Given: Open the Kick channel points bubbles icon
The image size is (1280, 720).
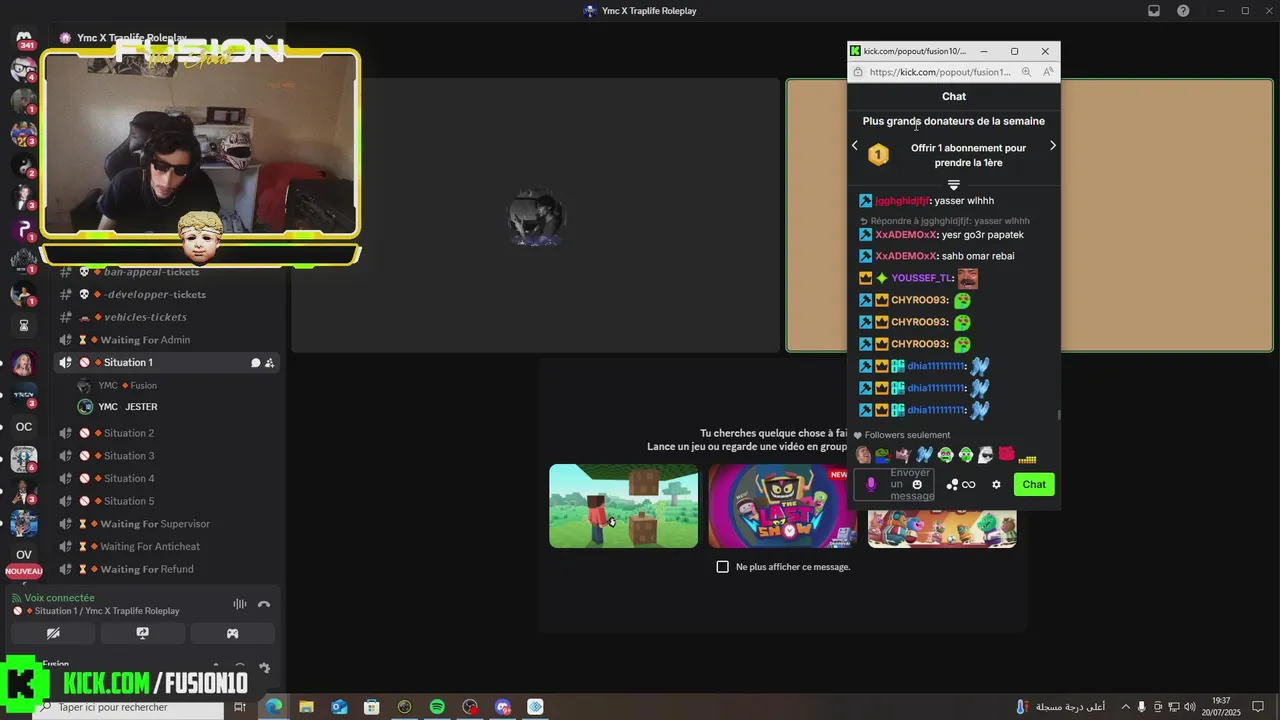Looking at the screenshot, I should 952,485.
